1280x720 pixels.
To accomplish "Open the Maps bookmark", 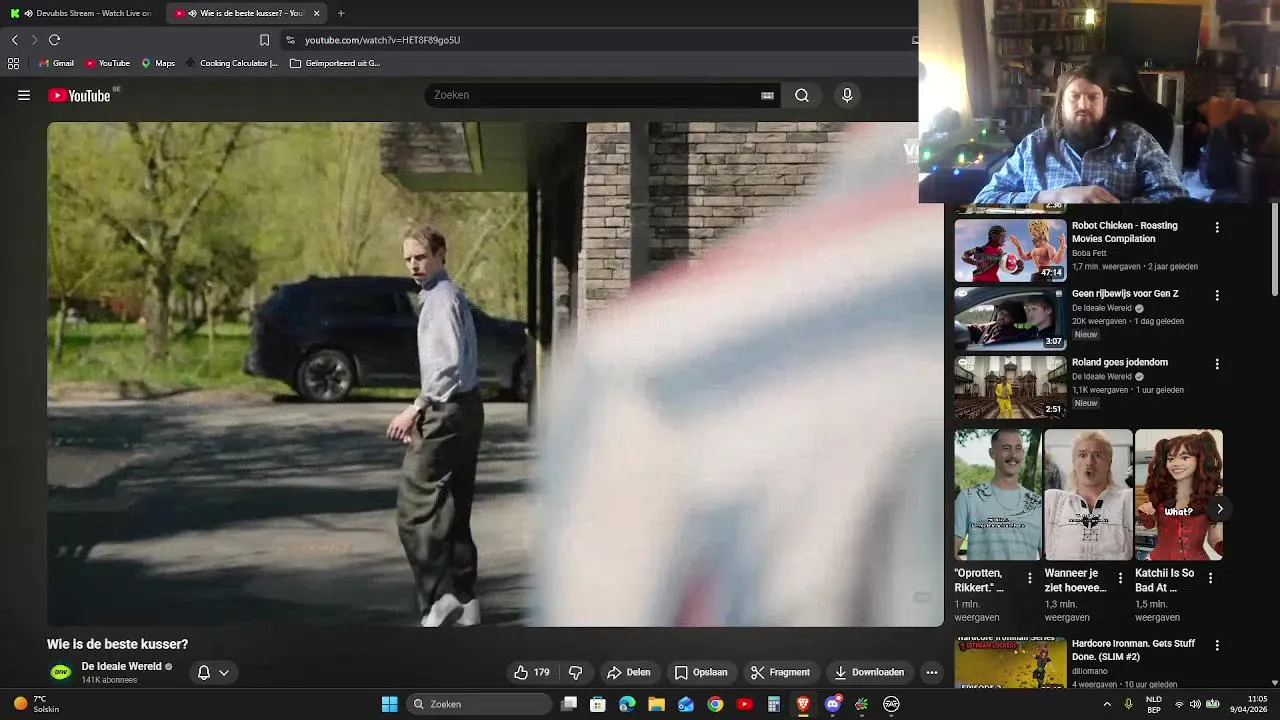I will (158, 63).
